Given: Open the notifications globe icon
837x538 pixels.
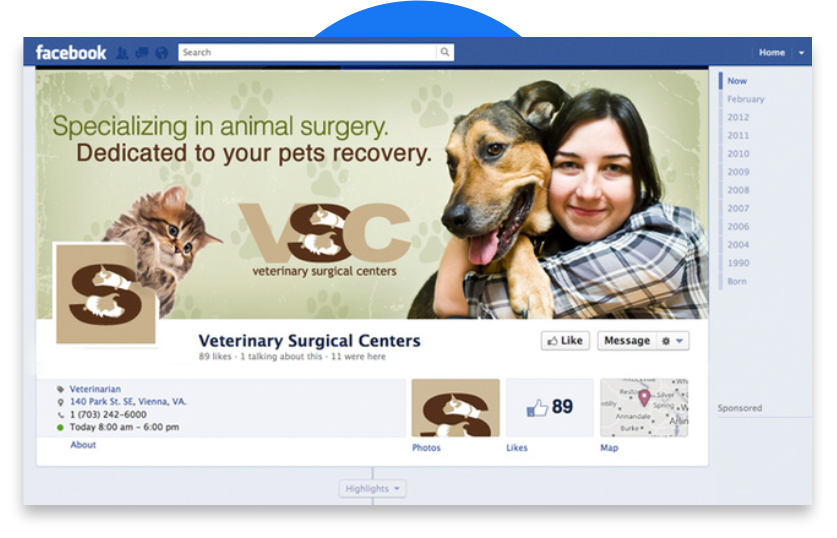Looking at the screenshot, I should (x=161, y=53).
